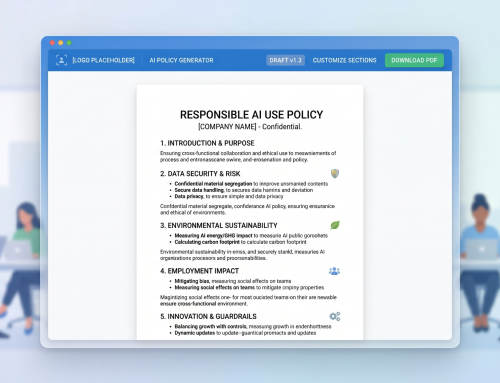Click the introduction paragraph starting with Ensuring cross-functional
This screenshot has width=500, height=383.
(x=248, y=156)
